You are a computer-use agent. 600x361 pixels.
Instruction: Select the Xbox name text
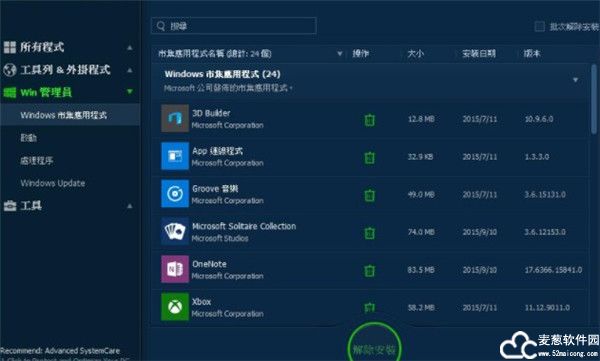(202, 302)
